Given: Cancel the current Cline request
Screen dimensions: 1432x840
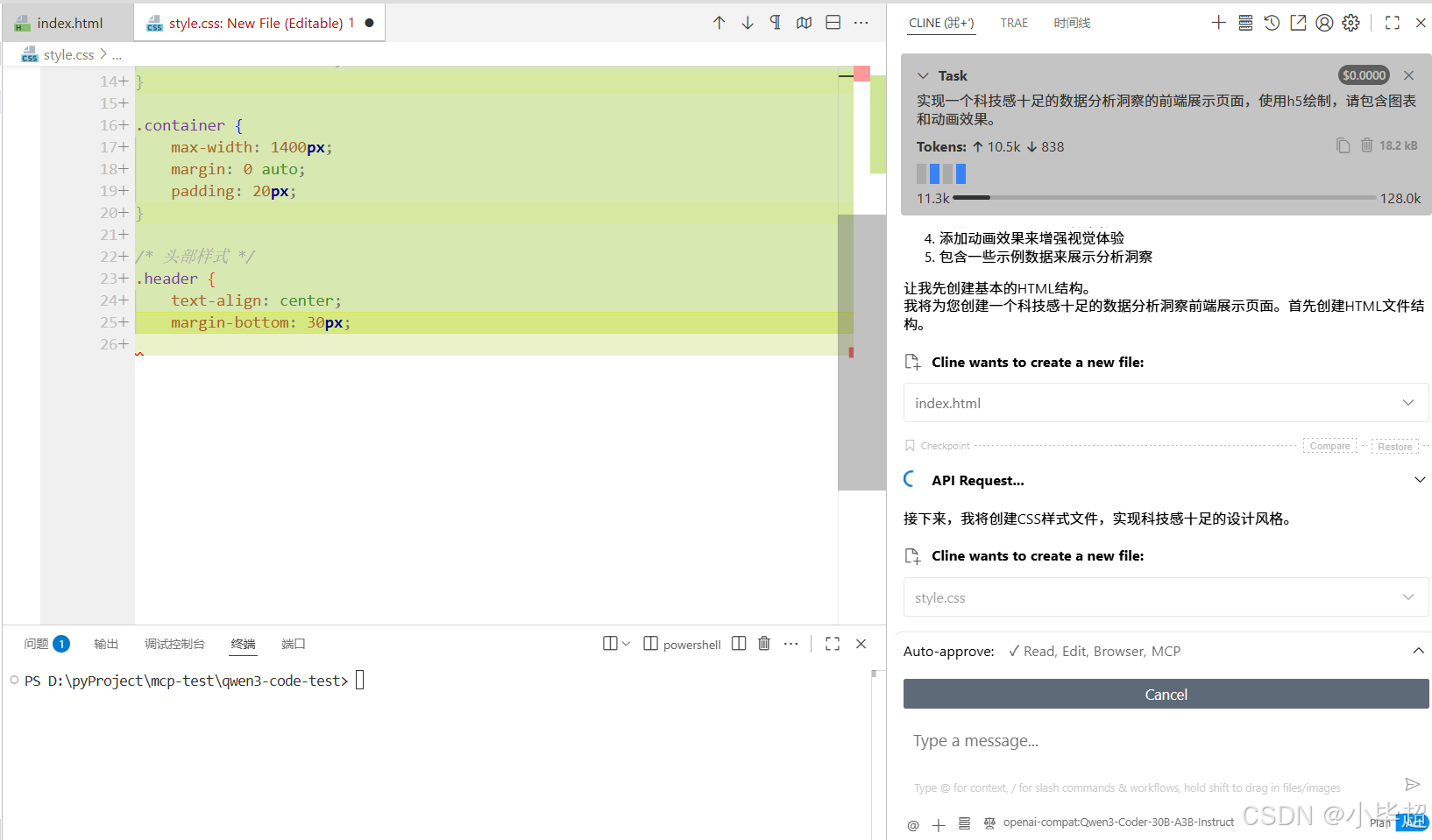Looking at the screenshot, I should pos(1165,694).
